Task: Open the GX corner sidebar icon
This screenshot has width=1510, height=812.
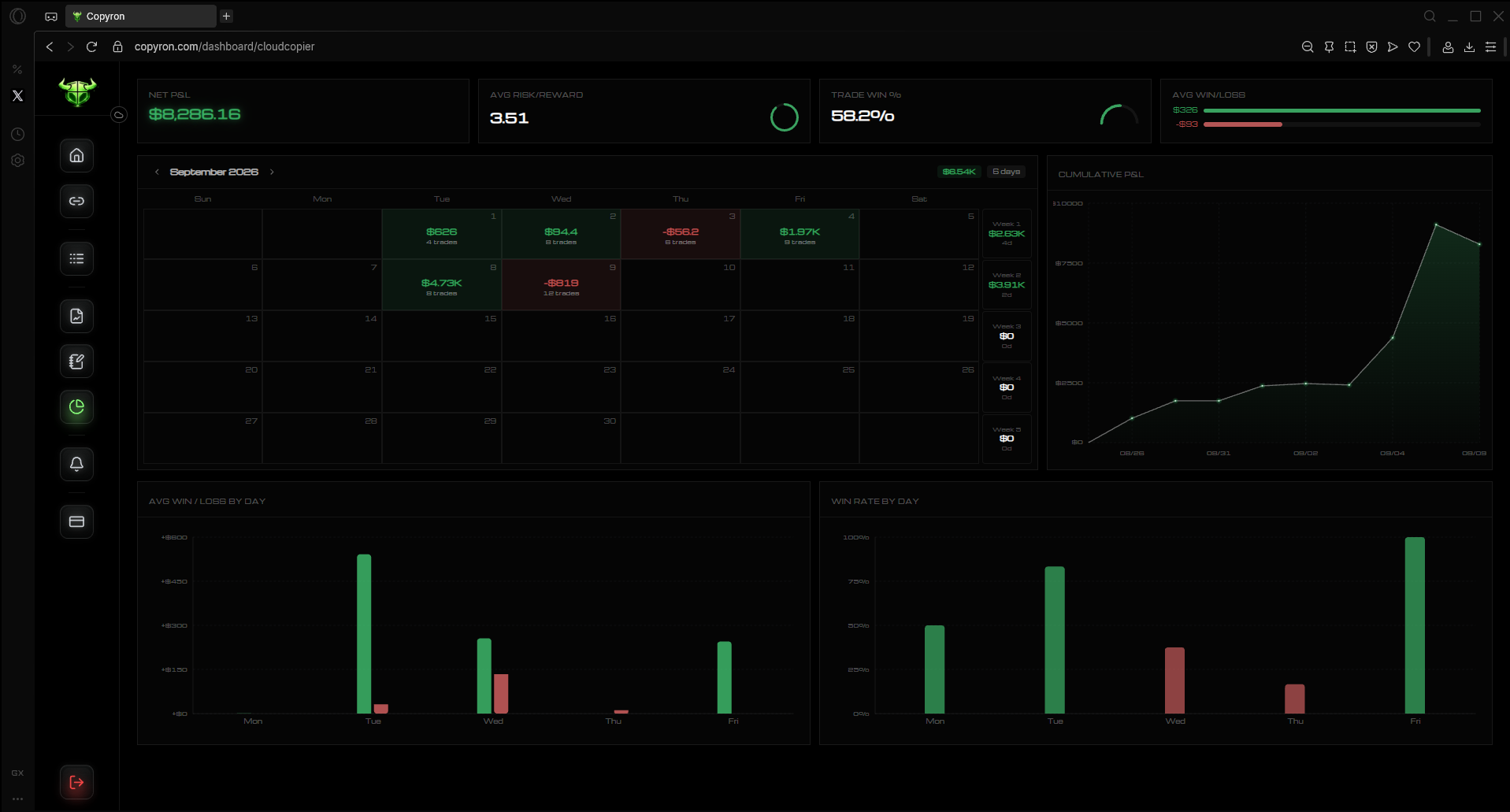Action: pos(17,773)
